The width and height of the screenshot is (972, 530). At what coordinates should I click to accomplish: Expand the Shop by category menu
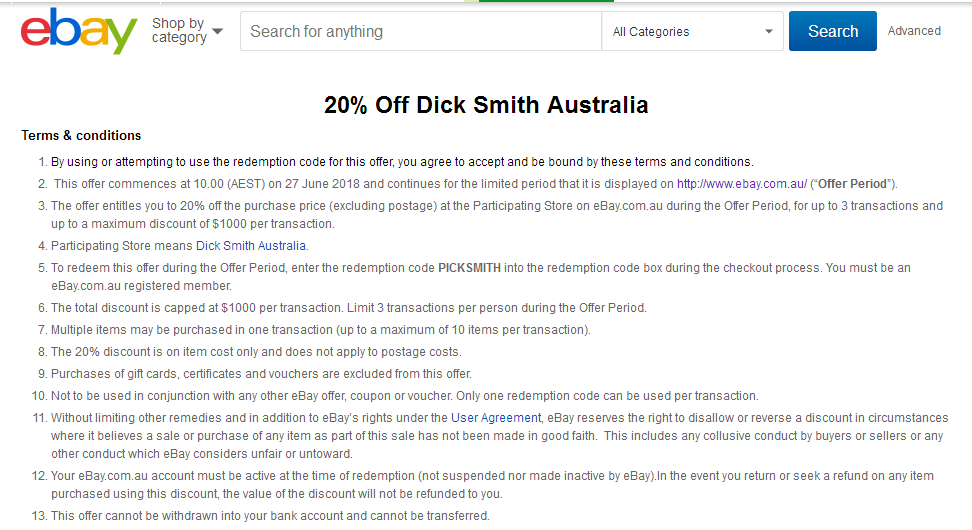tap(187, 30)
